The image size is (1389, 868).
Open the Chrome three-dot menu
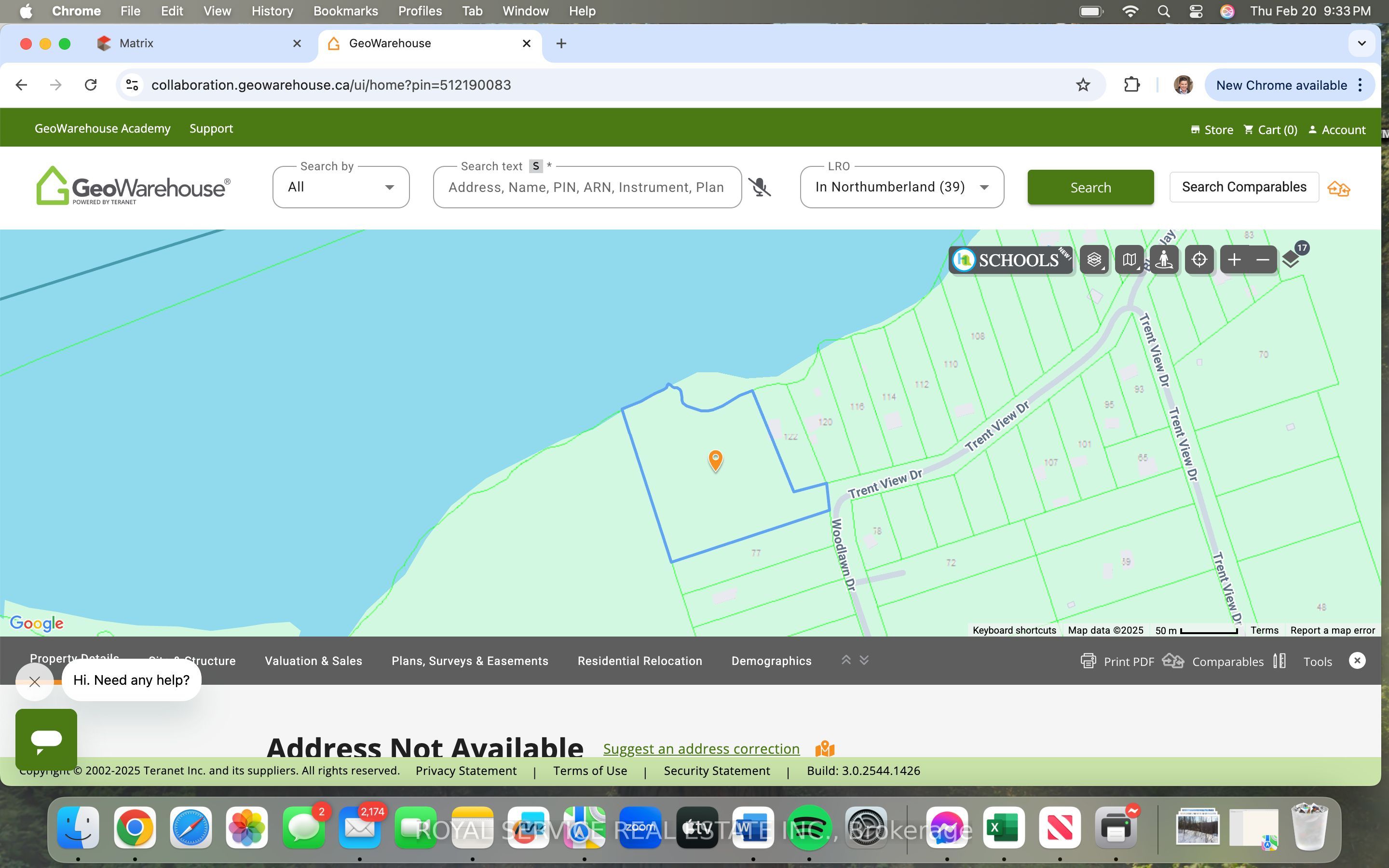point(1360,85)
